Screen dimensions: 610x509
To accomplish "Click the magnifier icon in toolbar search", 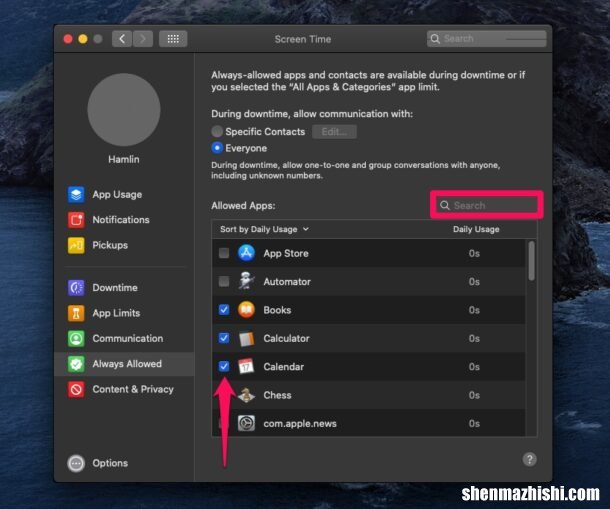I will click(435, 39).
